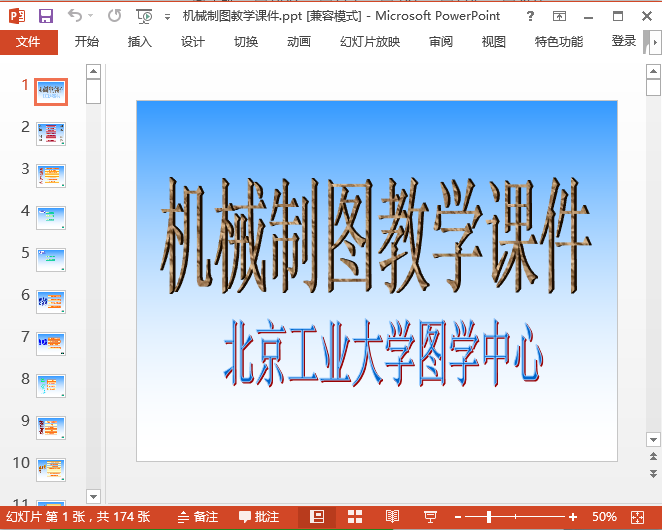Select slide 4 thumbnail

point(51,218)
